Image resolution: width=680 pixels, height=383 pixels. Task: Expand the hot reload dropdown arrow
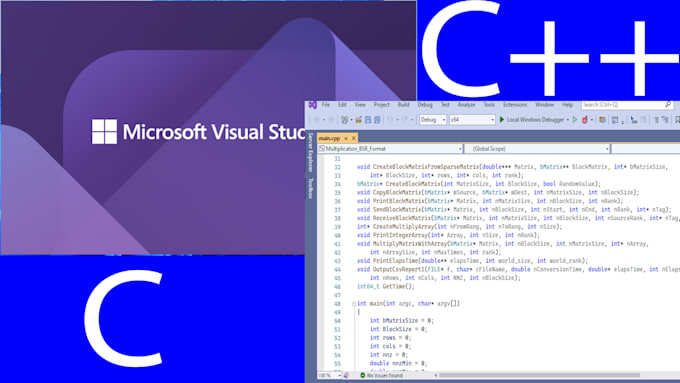click(x=592, y=120)
